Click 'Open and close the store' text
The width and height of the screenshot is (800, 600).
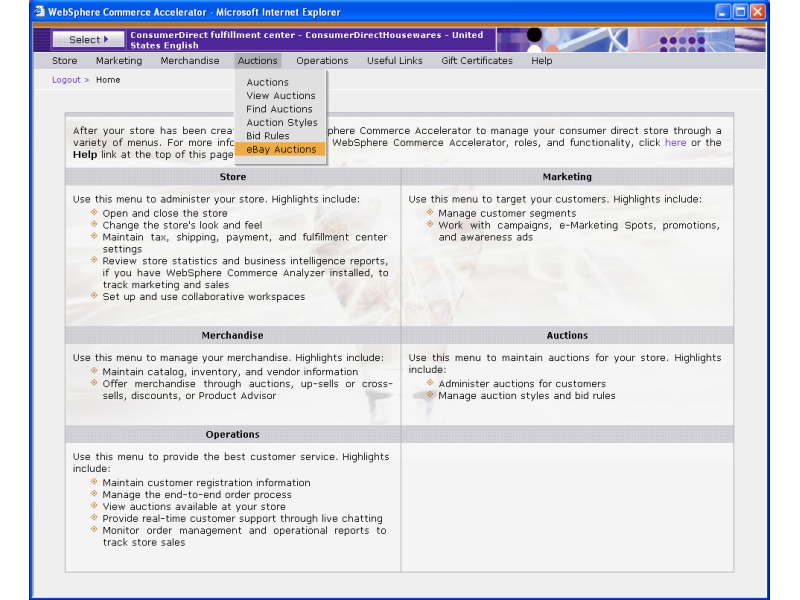tap(165, 213)
